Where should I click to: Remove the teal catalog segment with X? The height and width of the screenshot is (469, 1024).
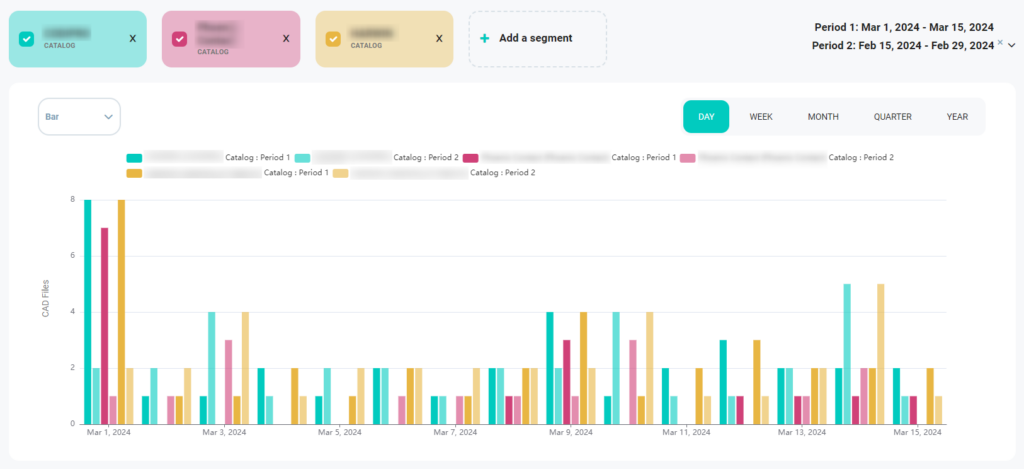(133, 39)
